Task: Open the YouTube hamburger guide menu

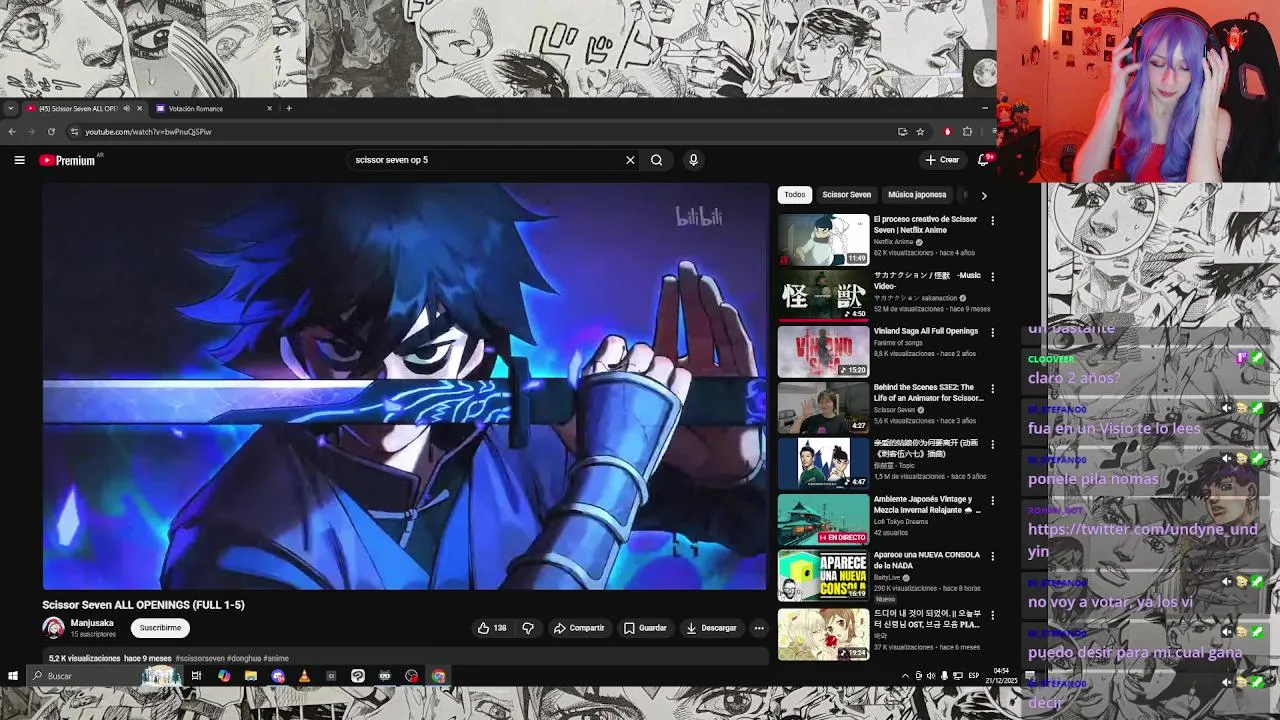Action: [x=19, y=160]
